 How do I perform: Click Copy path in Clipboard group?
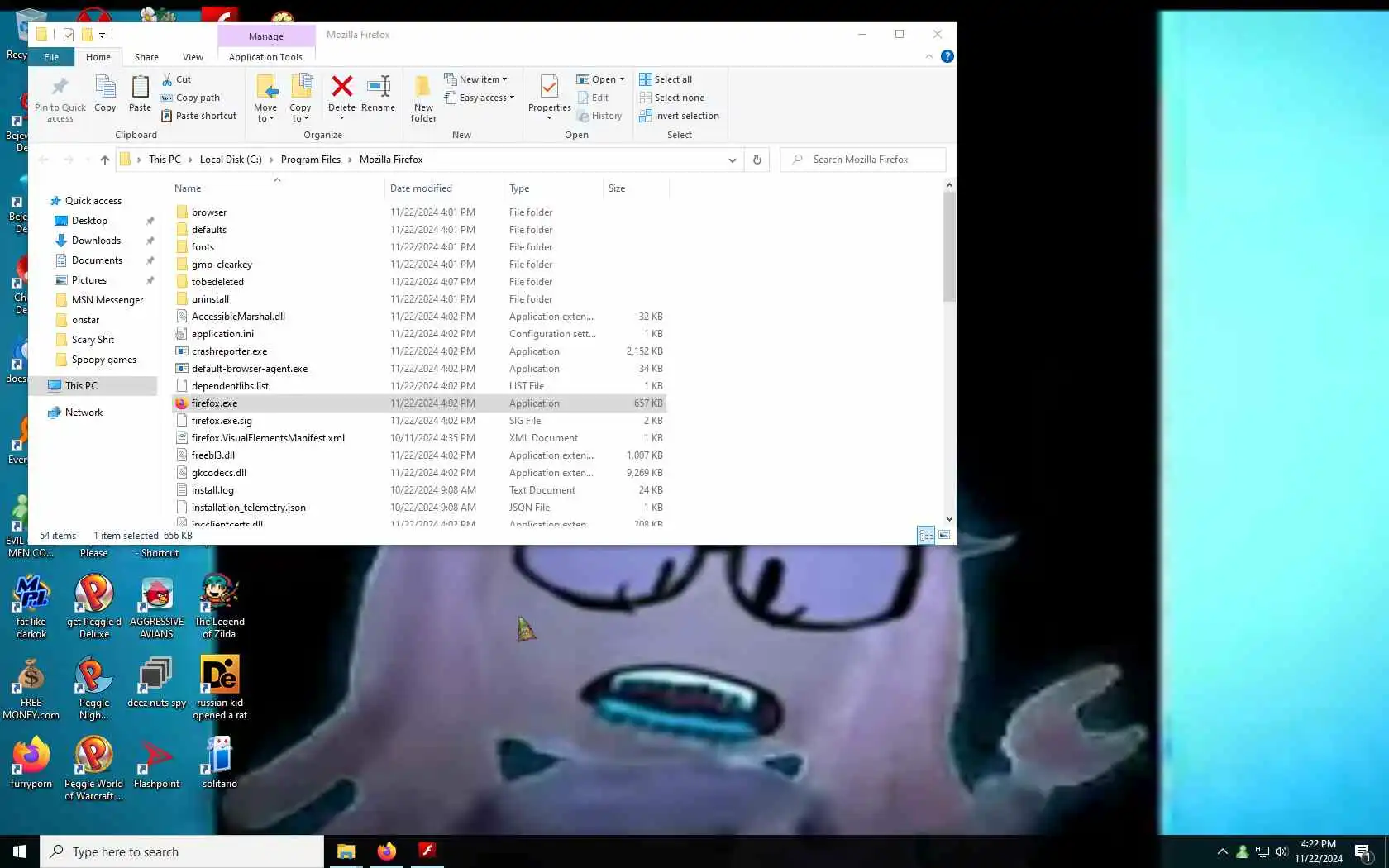pos(190,98)
